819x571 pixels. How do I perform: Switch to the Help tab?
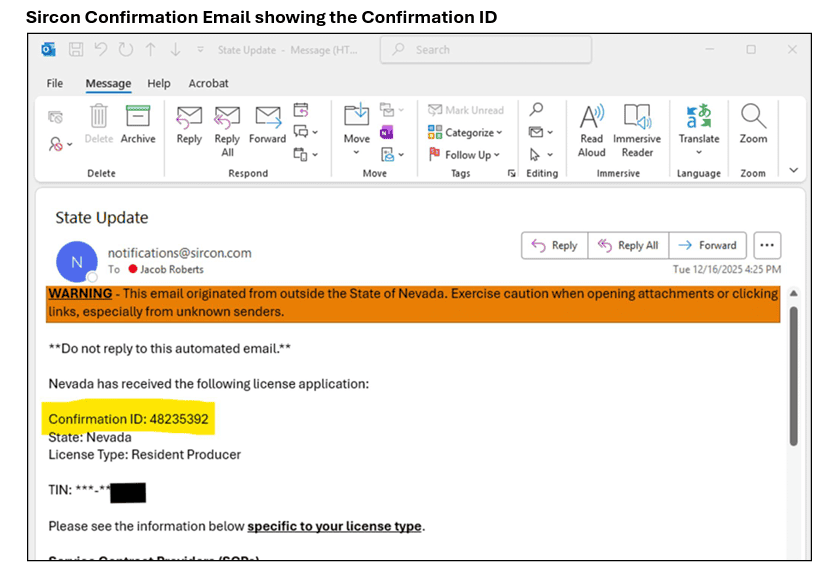(158, 83)
